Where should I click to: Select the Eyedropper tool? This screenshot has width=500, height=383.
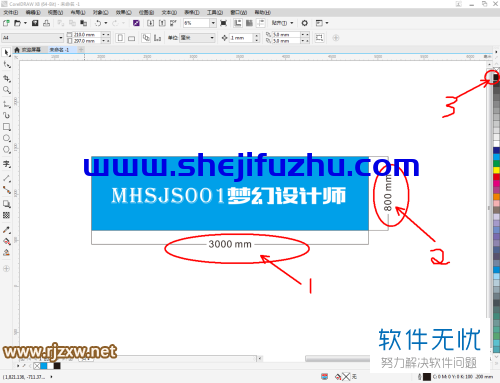6,230
